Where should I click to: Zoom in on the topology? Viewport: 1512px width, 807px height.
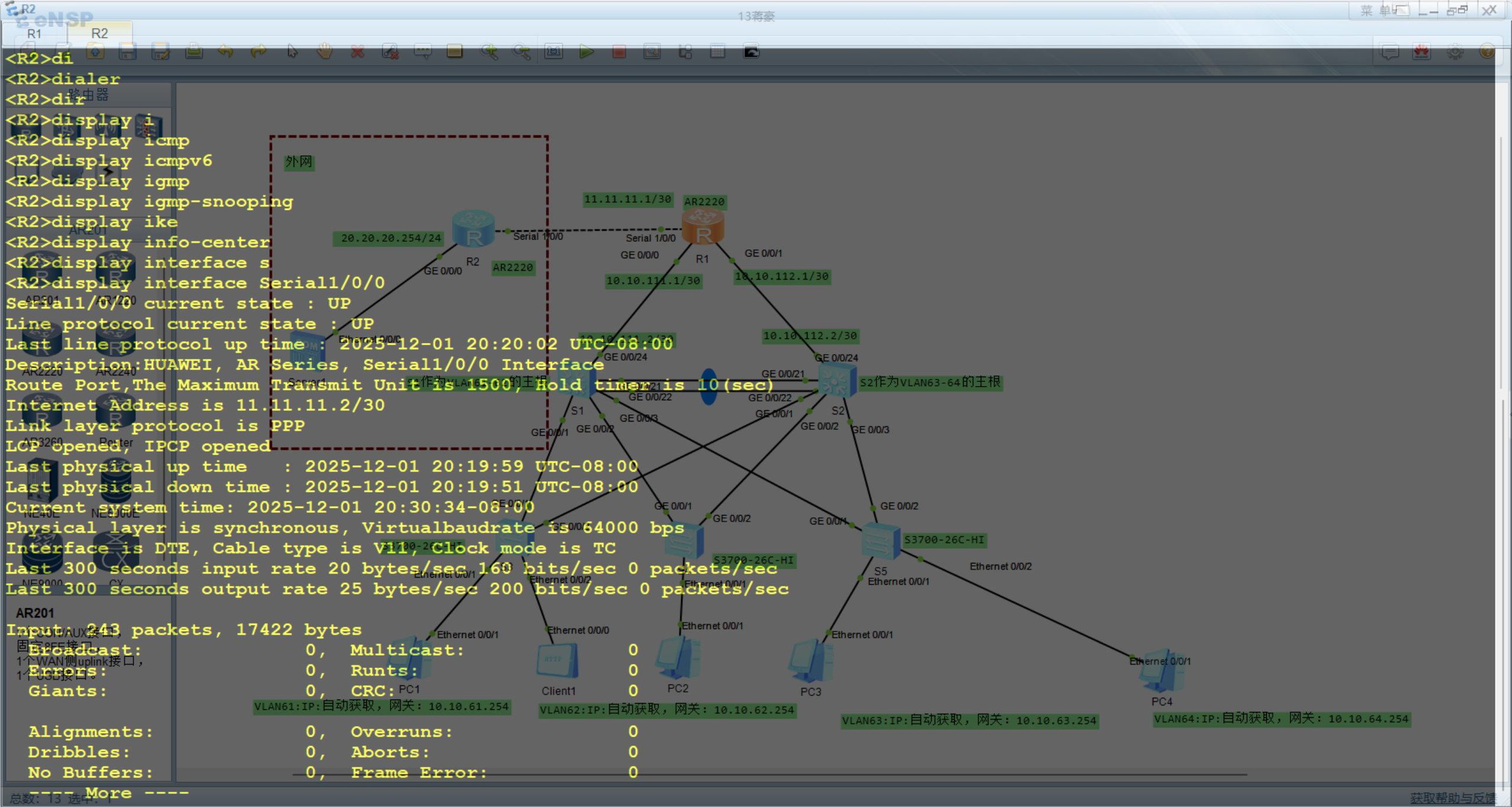point(489,52)
